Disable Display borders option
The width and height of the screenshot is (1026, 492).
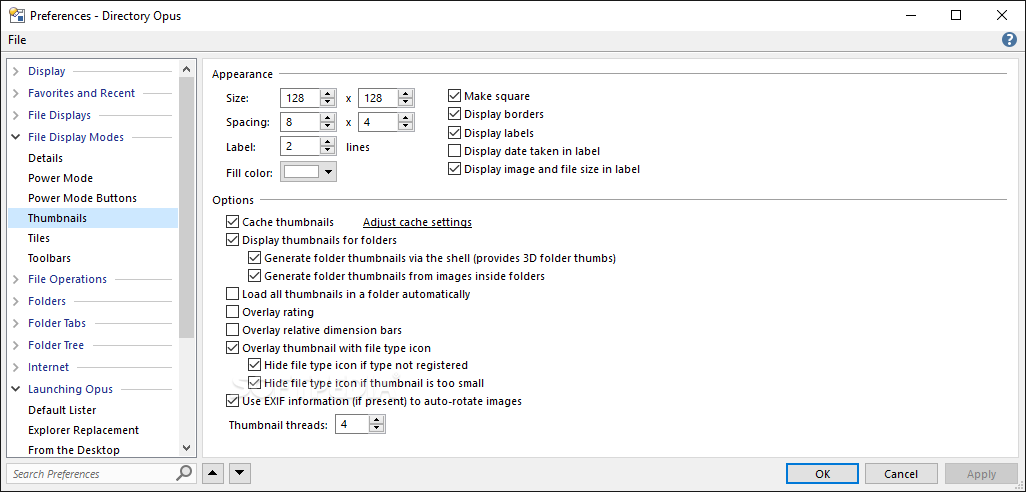click(455, 114)
